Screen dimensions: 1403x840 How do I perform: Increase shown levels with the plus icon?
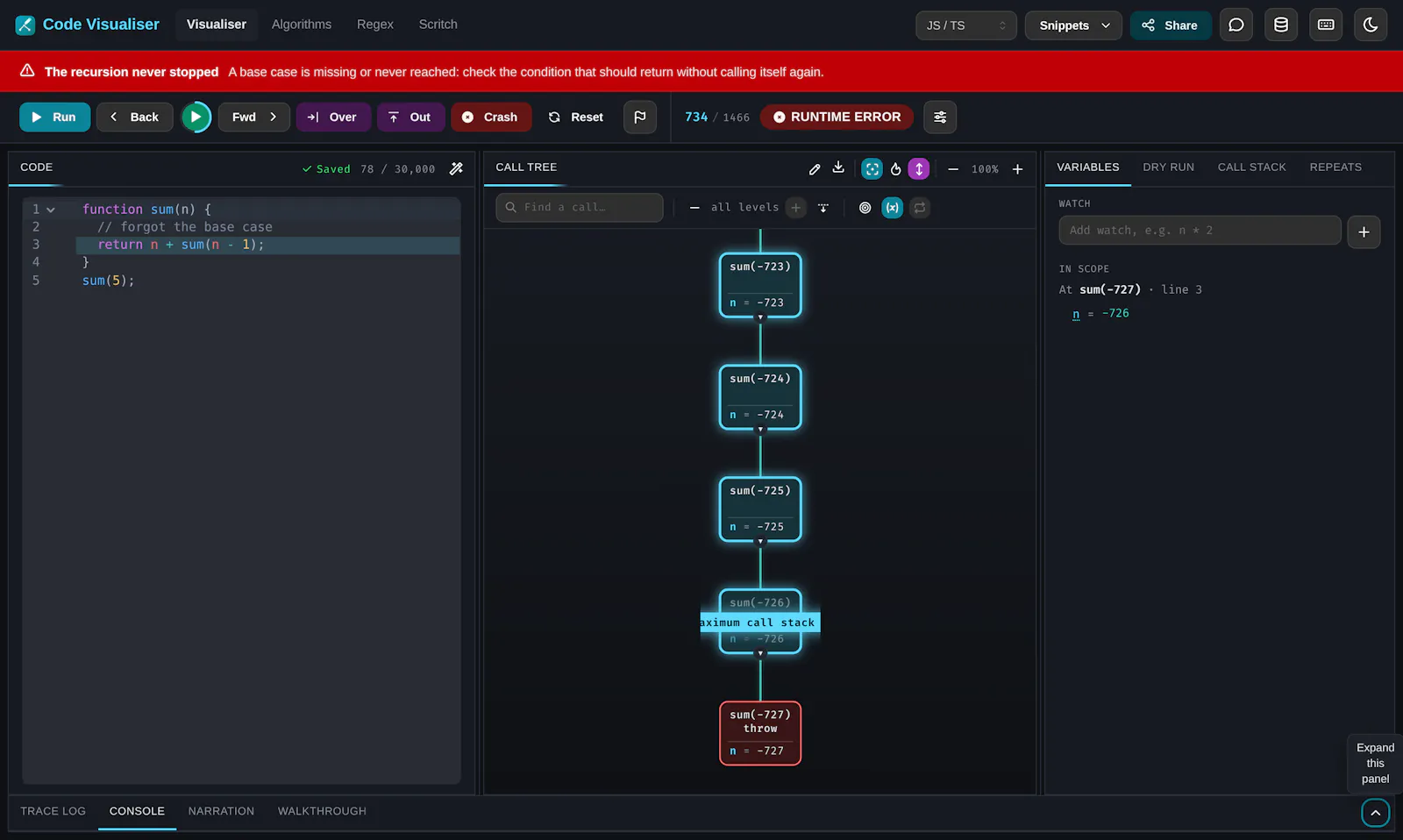[795, 208]
